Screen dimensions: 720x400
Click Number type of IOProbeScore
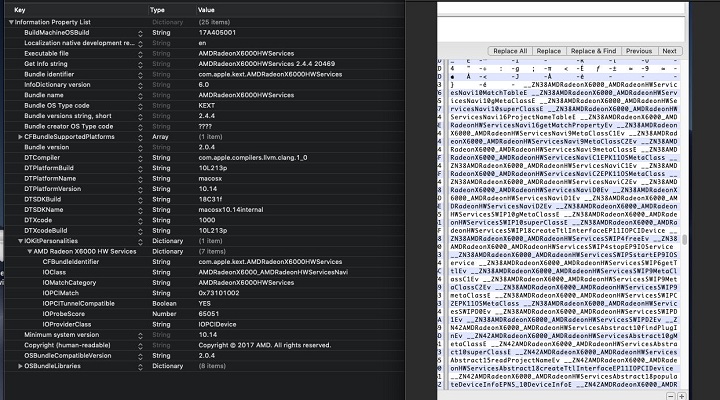(164, 314)
